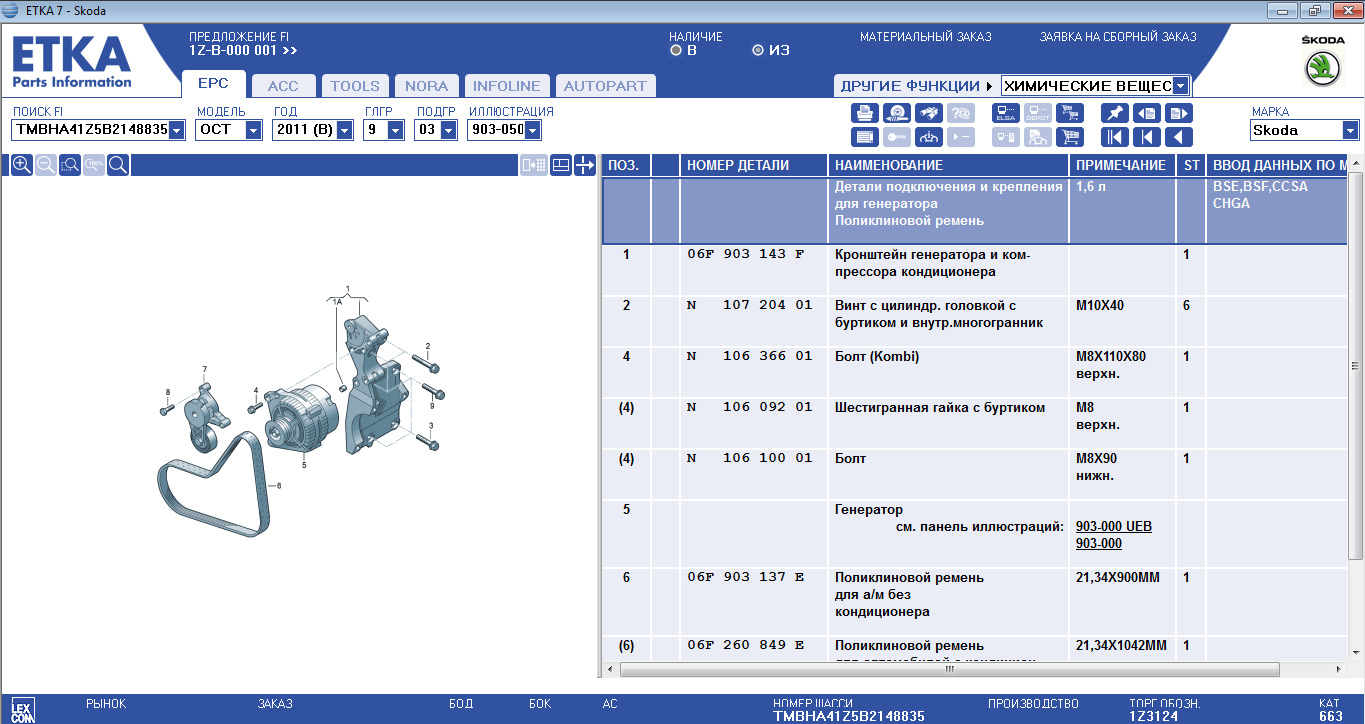Click the НАИМЕНОВАНИЕ column header

tap(948, 165)
